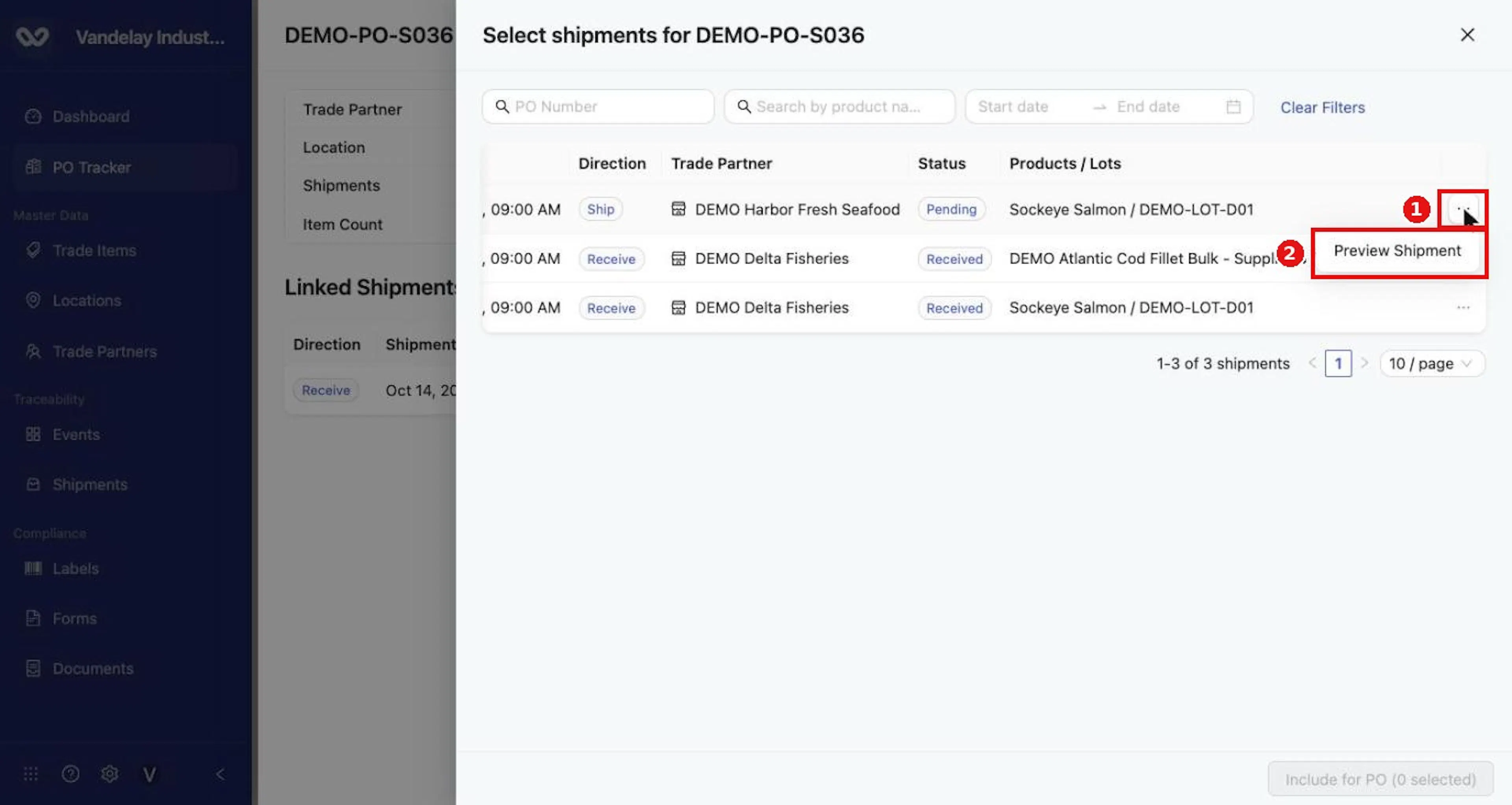Image resolution: width=1512 pixels, height=805 pixels.
Task: Open the 10 / page size dropdown
Action: pyautogui.click(x=1432, y=364)
